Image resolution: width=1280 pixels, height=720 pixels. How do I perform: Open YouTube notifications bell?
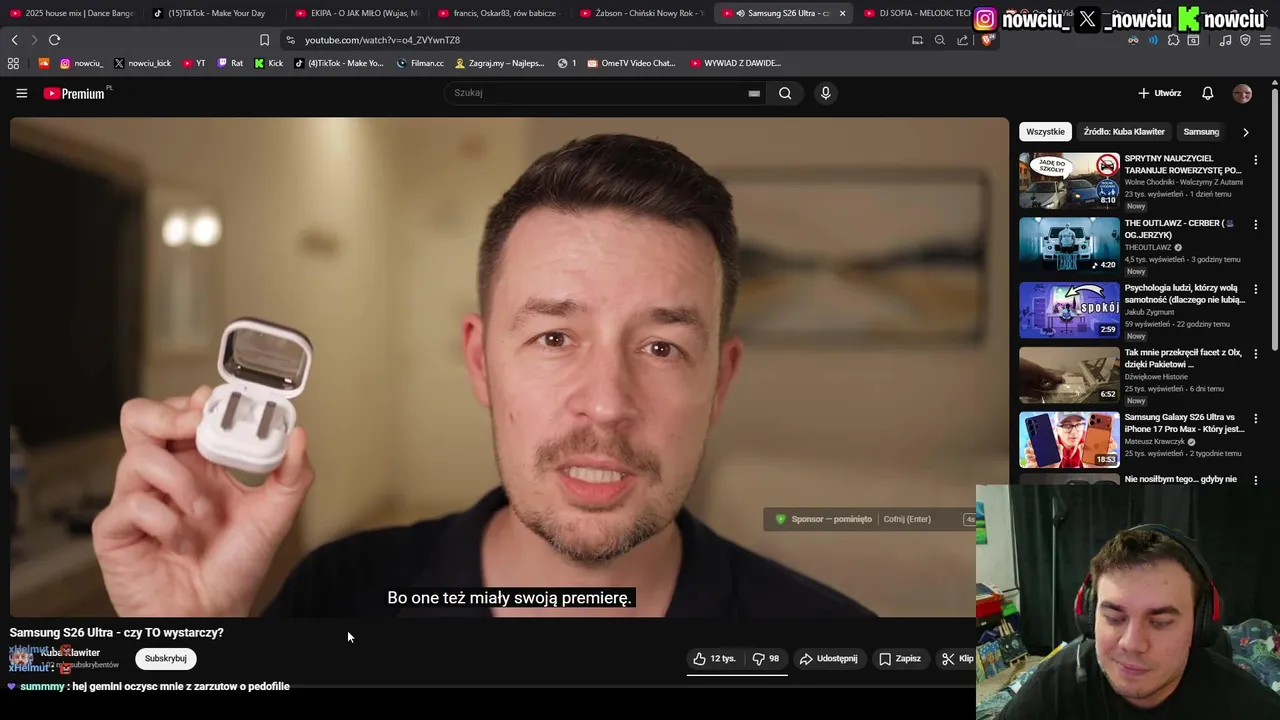[1207, 93]
